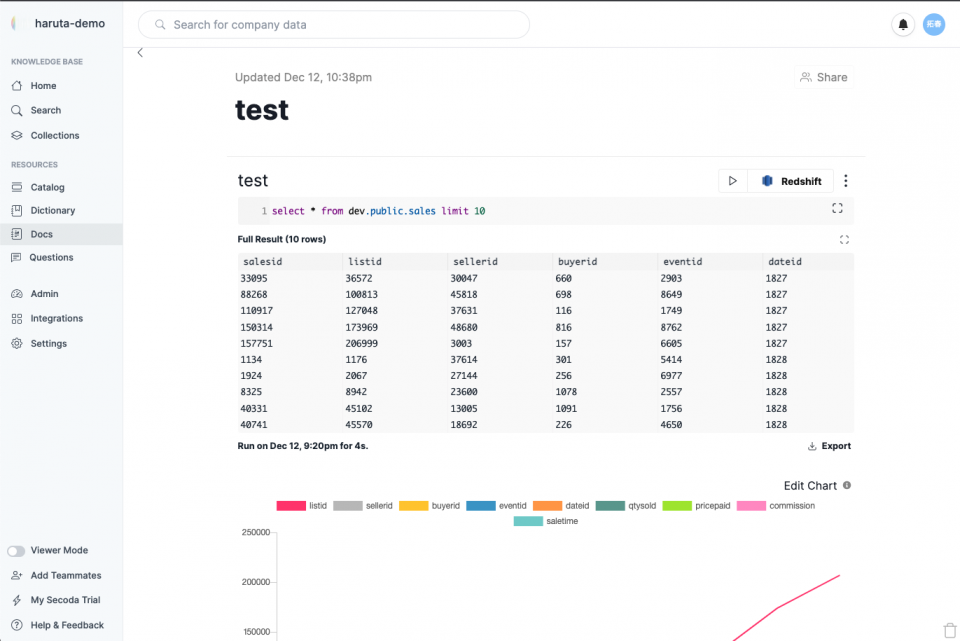
Task: Open Edit Chart settings
Action: 810,485
